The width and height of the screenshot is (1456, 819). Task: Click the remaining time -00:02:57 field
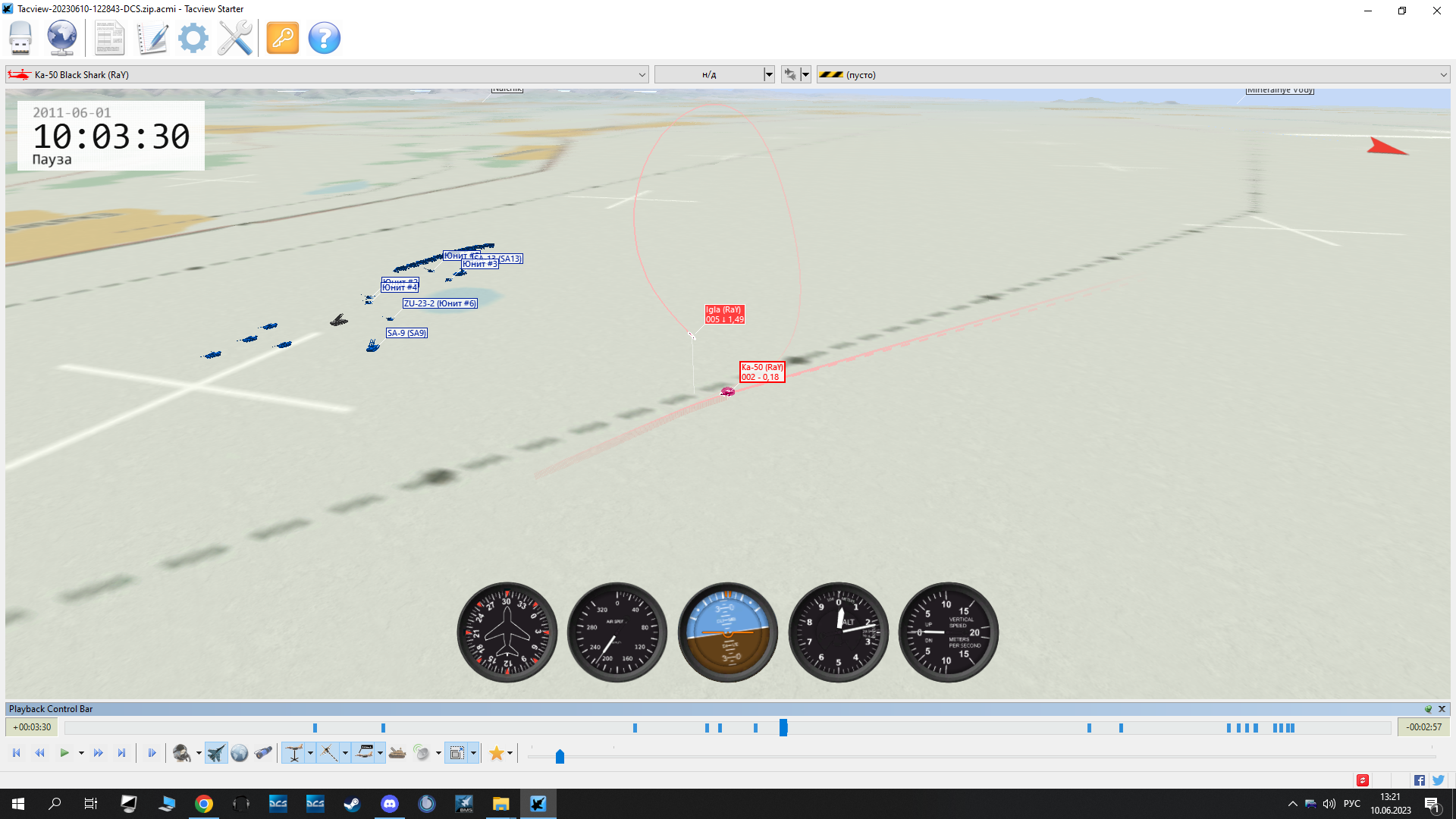coord(1423,727)
